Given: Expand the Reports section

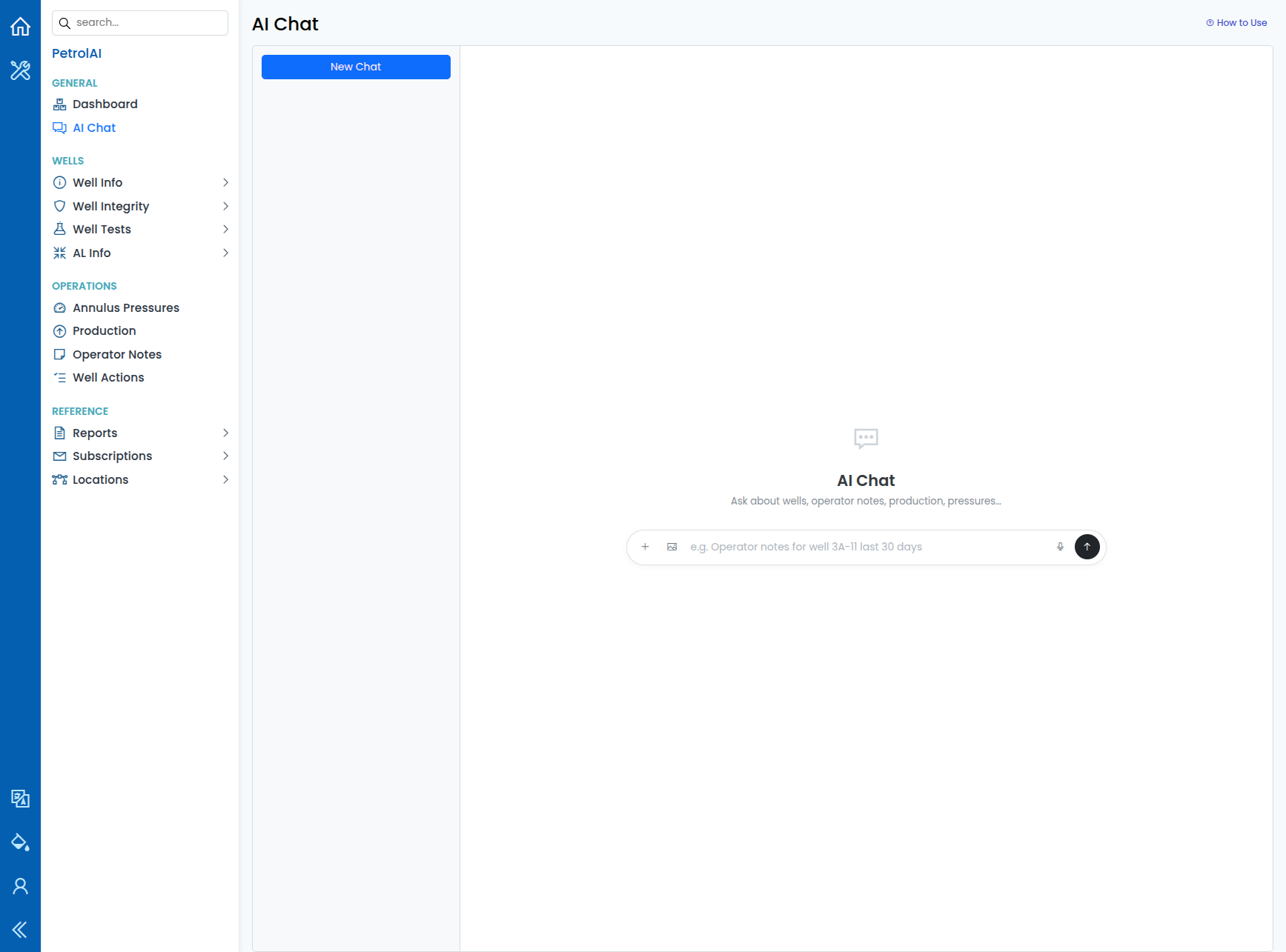Looking at the screenshot, I should 140,433.
